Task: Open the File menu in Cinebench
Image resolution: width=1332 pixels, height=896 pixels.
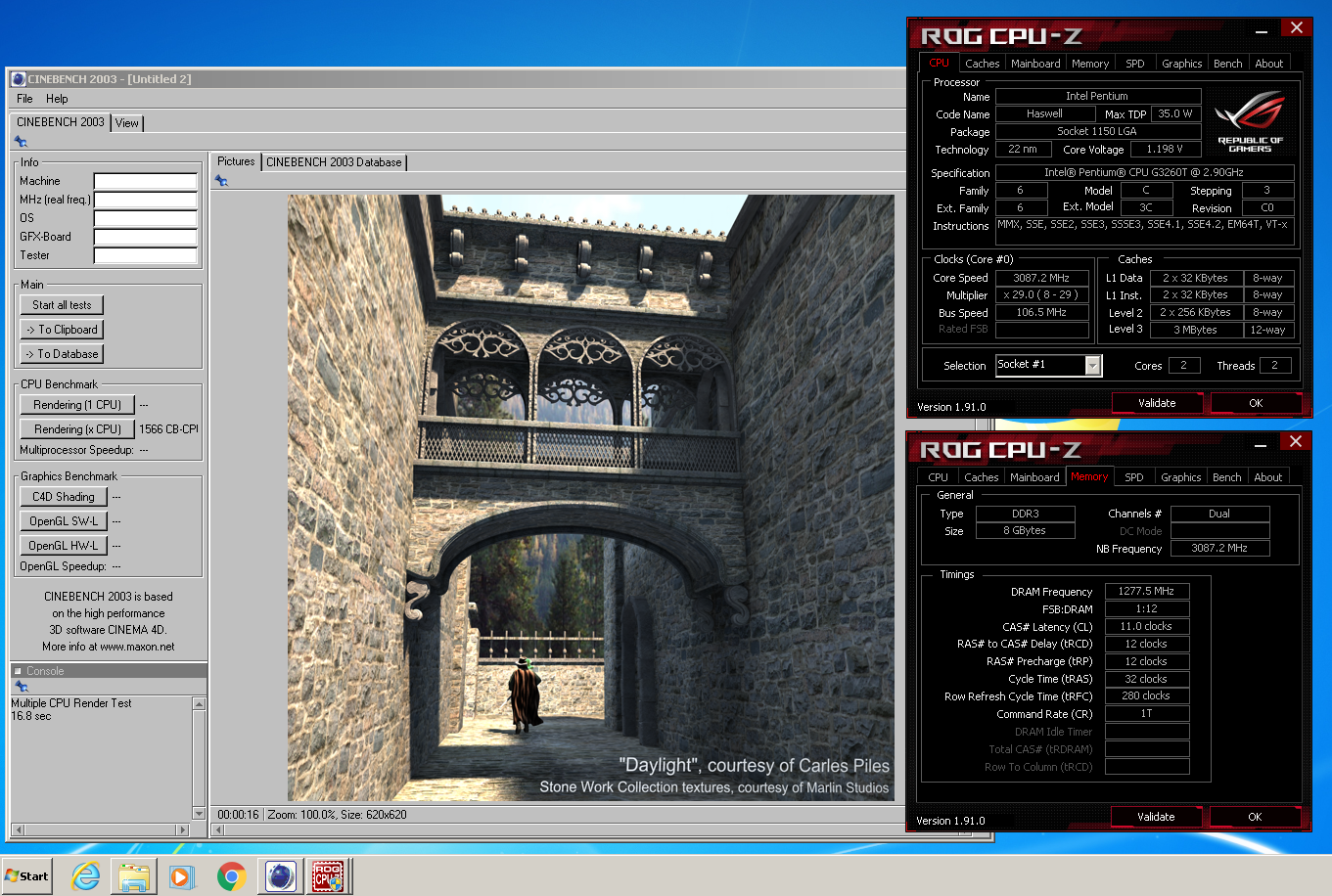Action: click(x=25, y=99)
